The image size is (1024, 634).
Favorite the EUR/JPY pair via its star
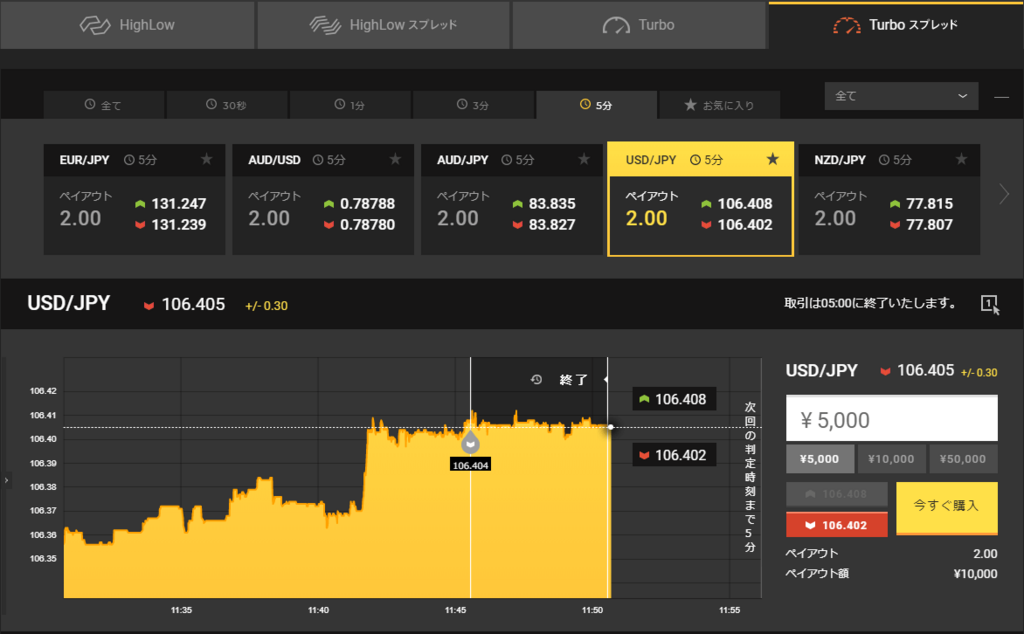(x=207, y=159)
